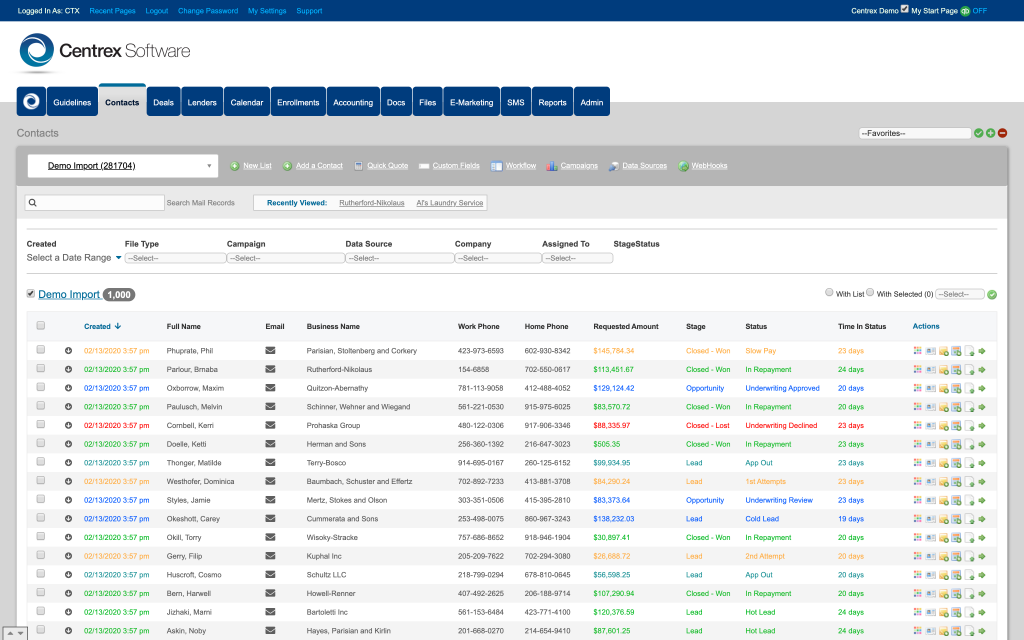The width and height of the screenshot is (1024, 640).
Task: Click the email envelope icon for Phuprate, Phil
Action: click(x=270, y=351)
